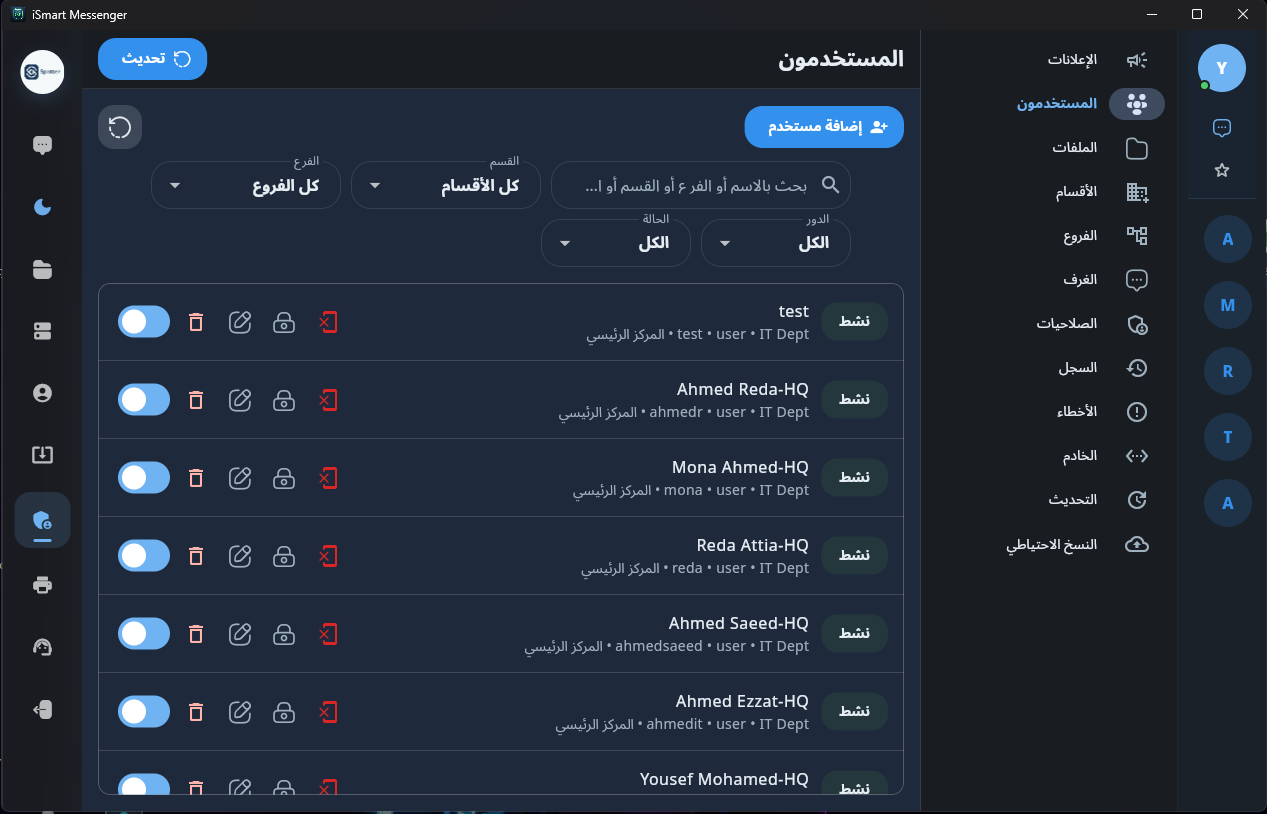The image size is (1267, 814).
Task: Delete Ahmed Reda-HQ using trash icon
Action: pos(196,400)
